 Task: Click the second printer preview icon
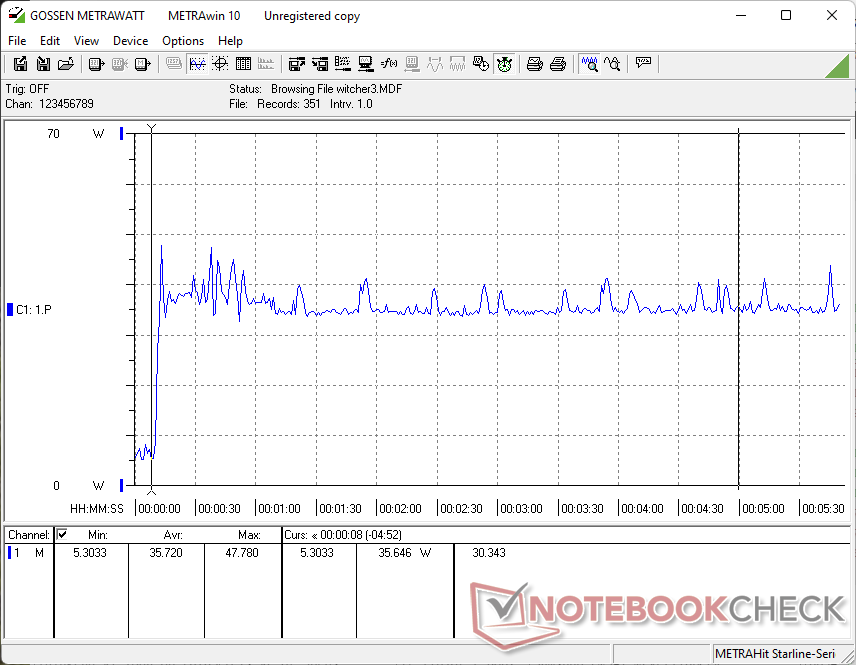(558, 64)
